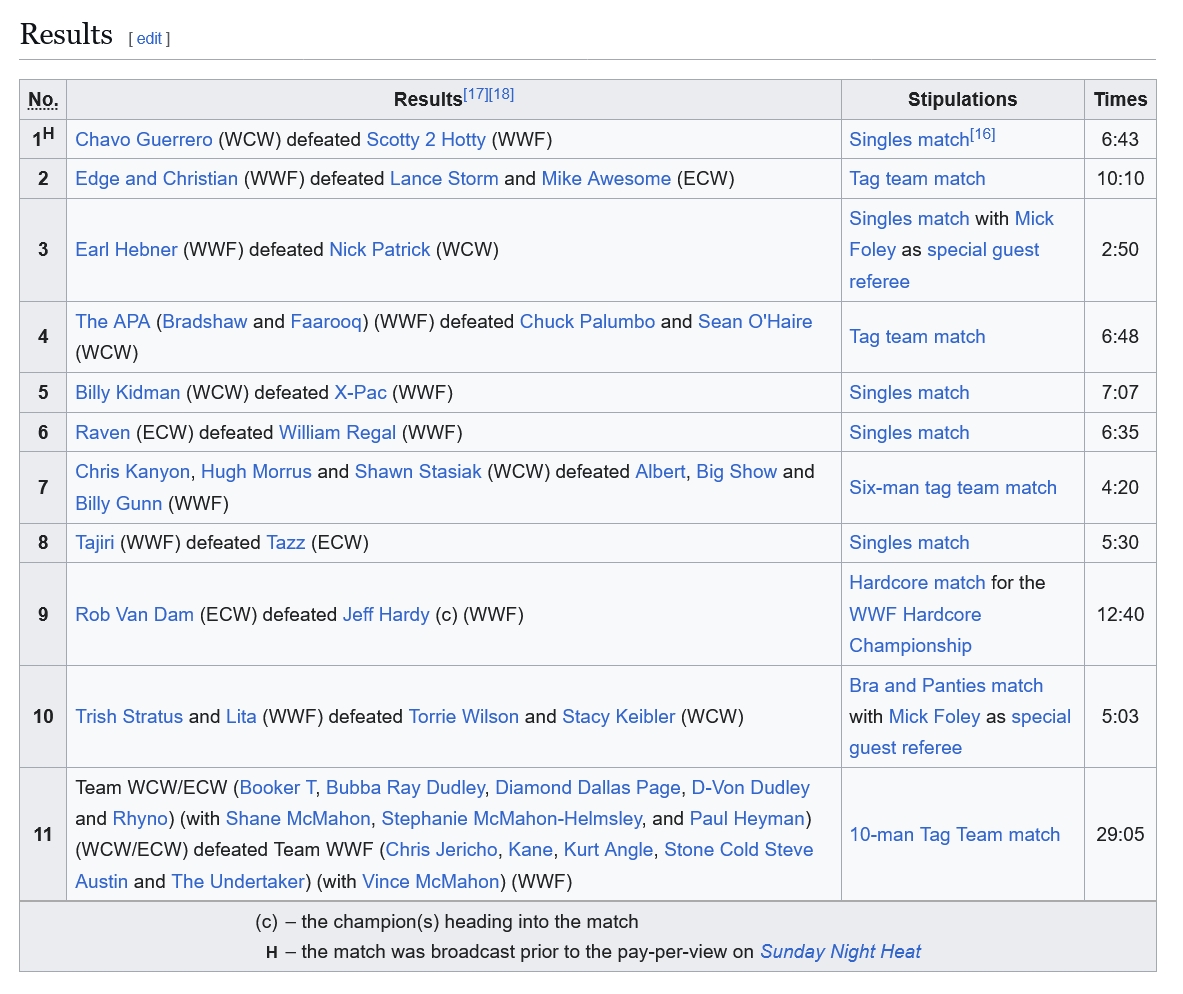Open the Stephanie McMahon-Helmsley link
This screenshot has height=994, width=1183.
[512, 819]
